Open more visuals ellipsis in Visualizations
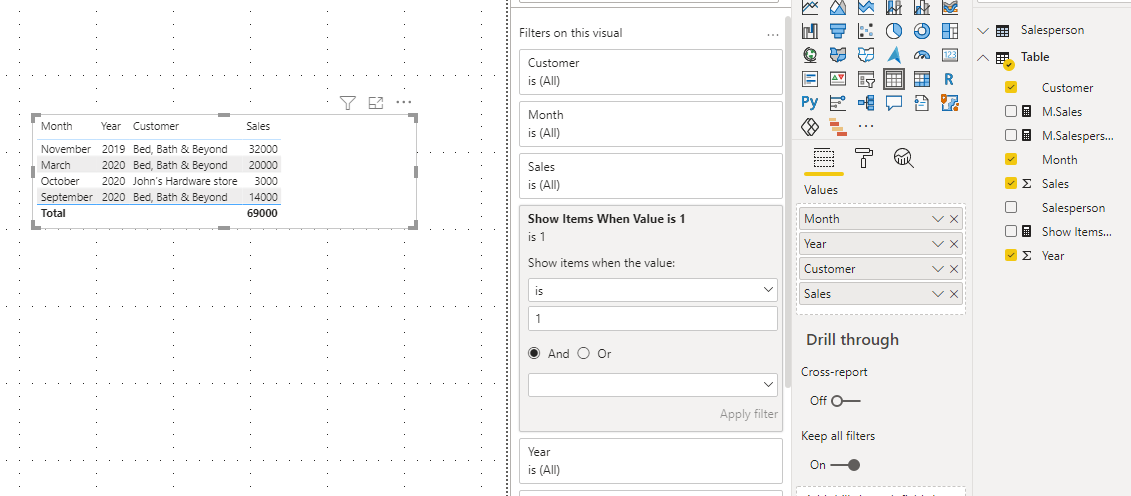Image resolution: width=1131 pixels, height=496 pixels. (866, 127)
